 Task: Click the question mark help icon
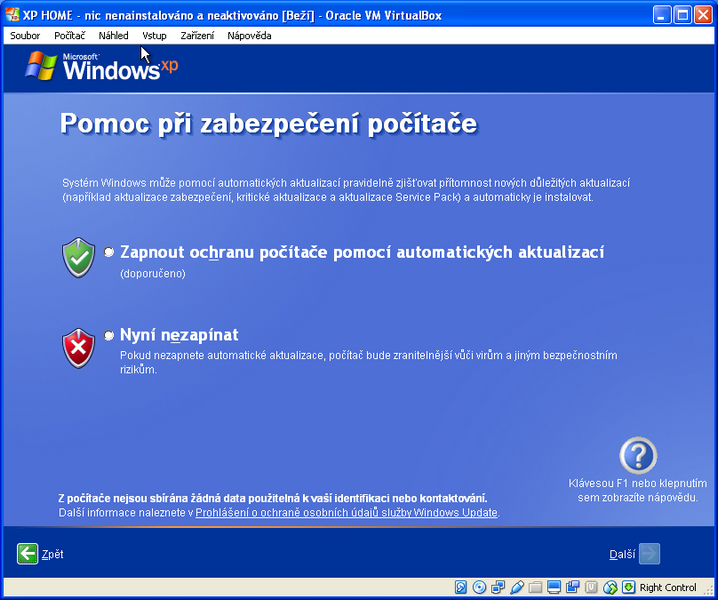tap(638, 456)
